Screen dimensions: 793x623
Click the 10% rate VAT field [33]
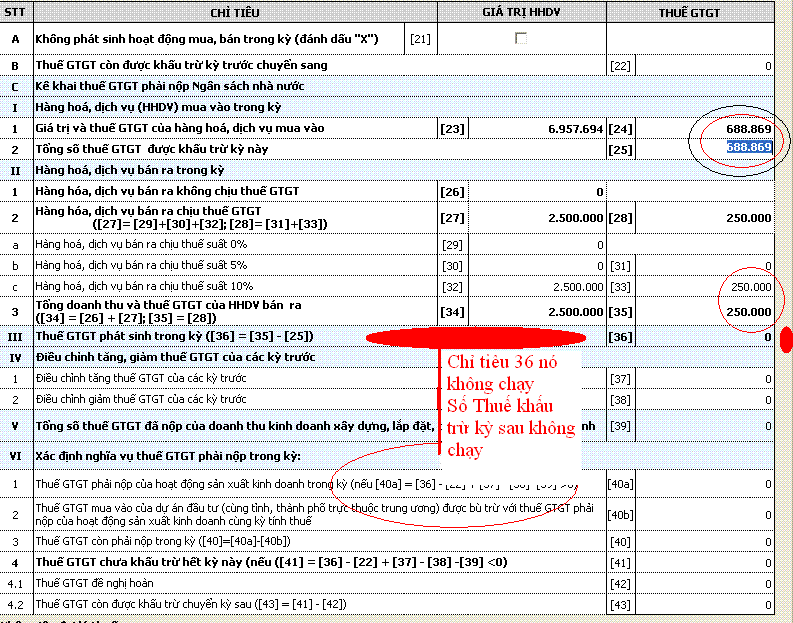pyautogui.click(x=705, y=287)
